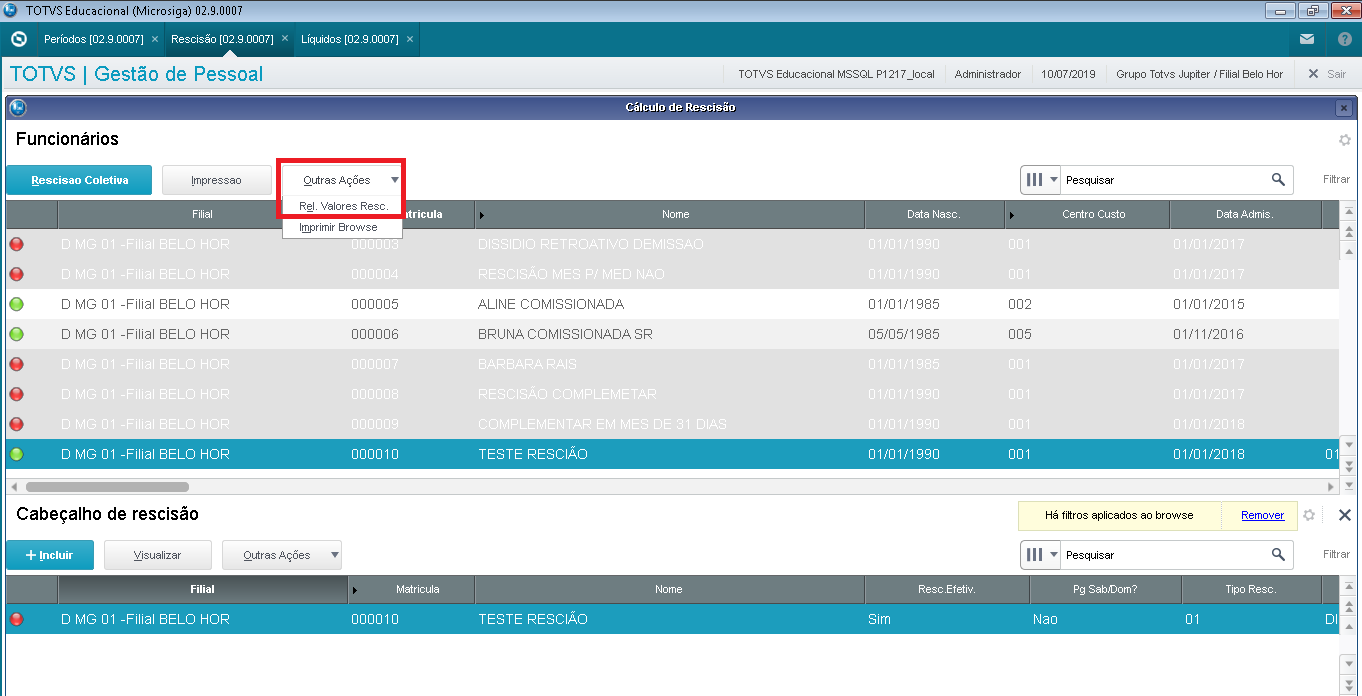Click green status icon for ALINE COMISSIONADA
This screenshot has height=696, width=1362.
pos(16,304)
